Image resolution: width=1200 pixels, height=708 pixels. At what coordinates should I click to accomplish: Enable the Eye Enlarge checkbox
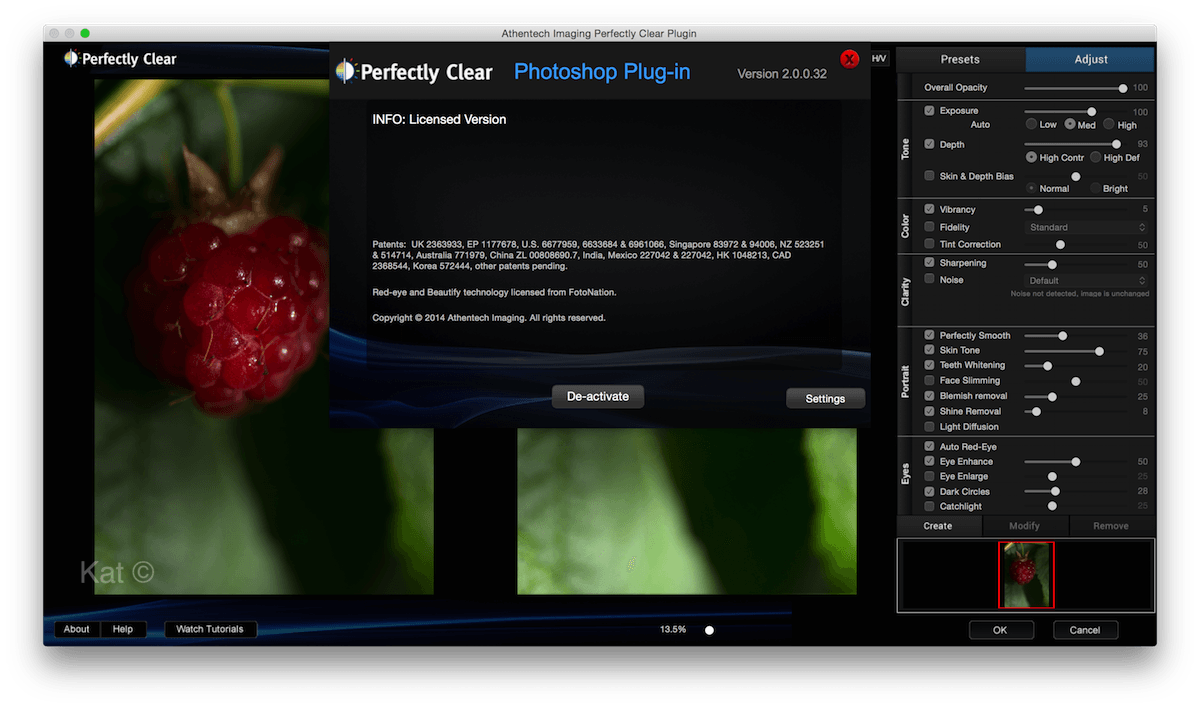coord(930,477)
